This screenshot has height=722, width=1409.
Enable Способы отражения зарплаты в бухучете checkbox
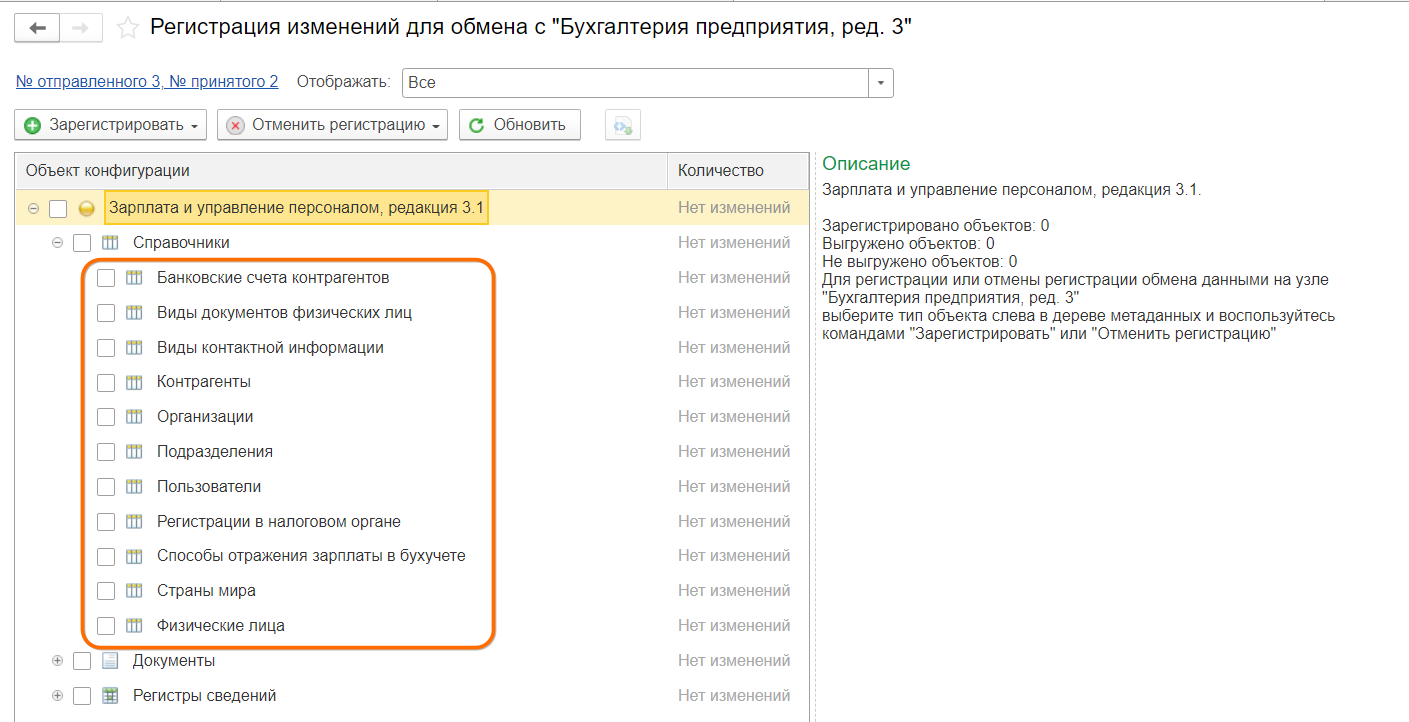tap(106, 556)
